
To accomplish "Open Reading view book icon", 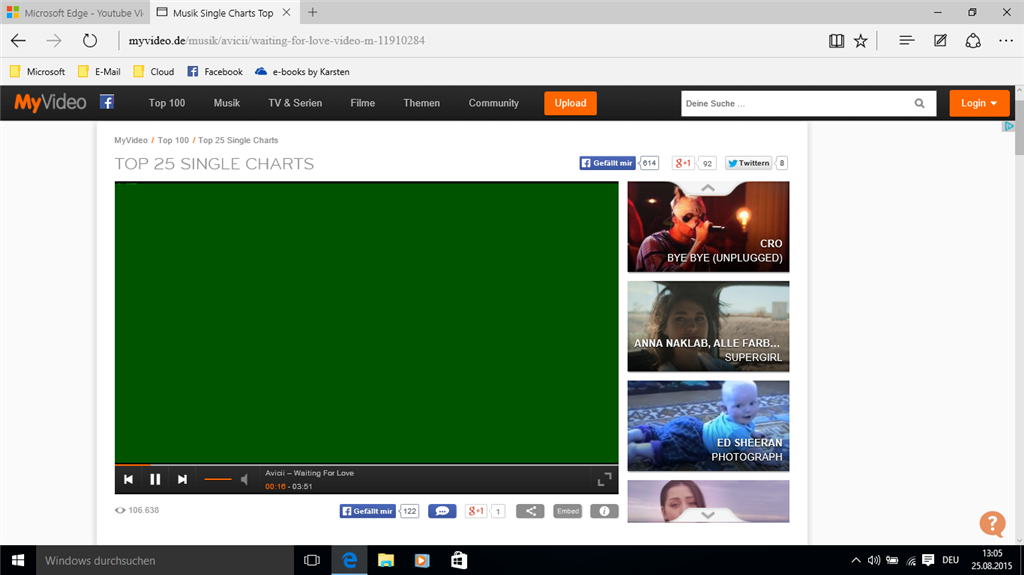I will [836, 41].
